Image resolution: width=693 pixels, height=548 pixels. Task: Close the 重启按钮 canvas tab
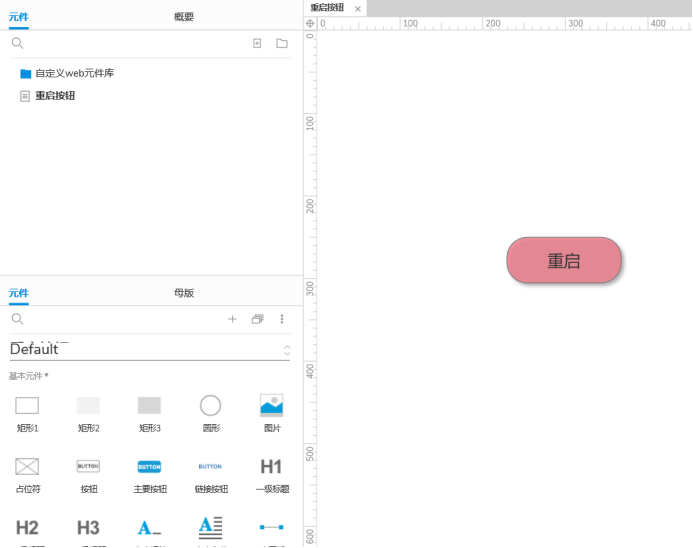358,8
